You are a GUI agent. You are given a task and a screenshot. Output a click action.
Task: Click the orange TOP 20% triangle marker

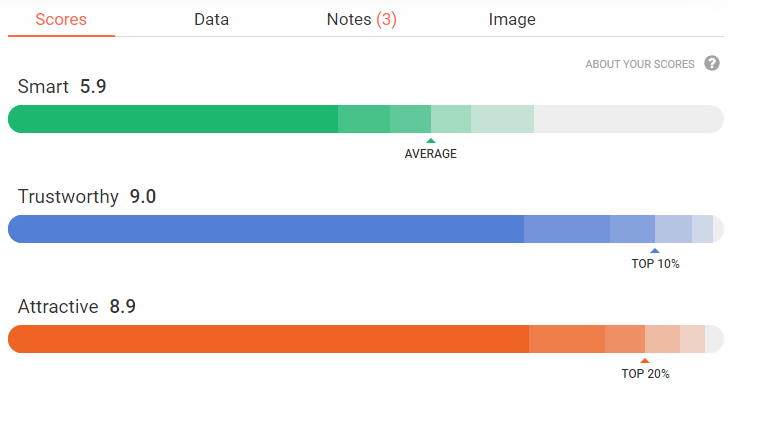click(645, 361)
